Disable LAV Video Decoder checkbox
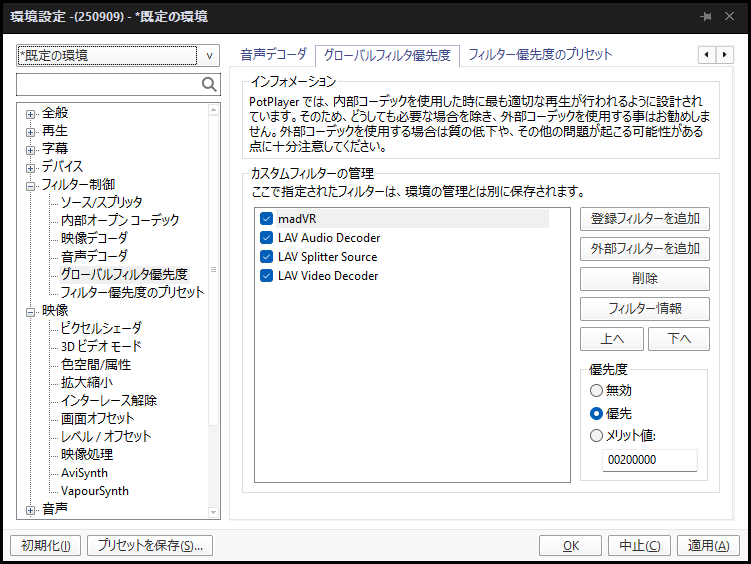 click(266, 276)
